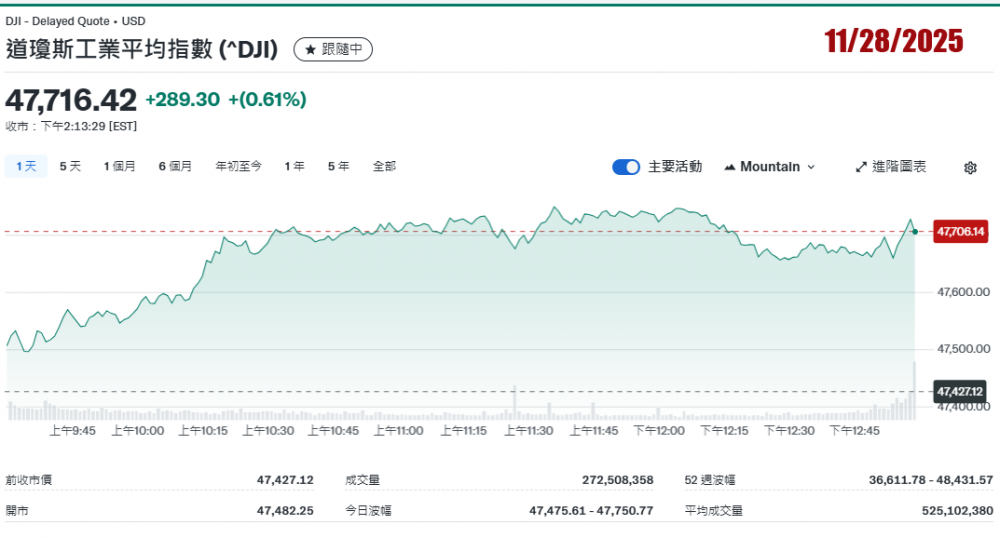
Task: Click the 47,427.12 previous close marker on axis
Action: point(960,391)
